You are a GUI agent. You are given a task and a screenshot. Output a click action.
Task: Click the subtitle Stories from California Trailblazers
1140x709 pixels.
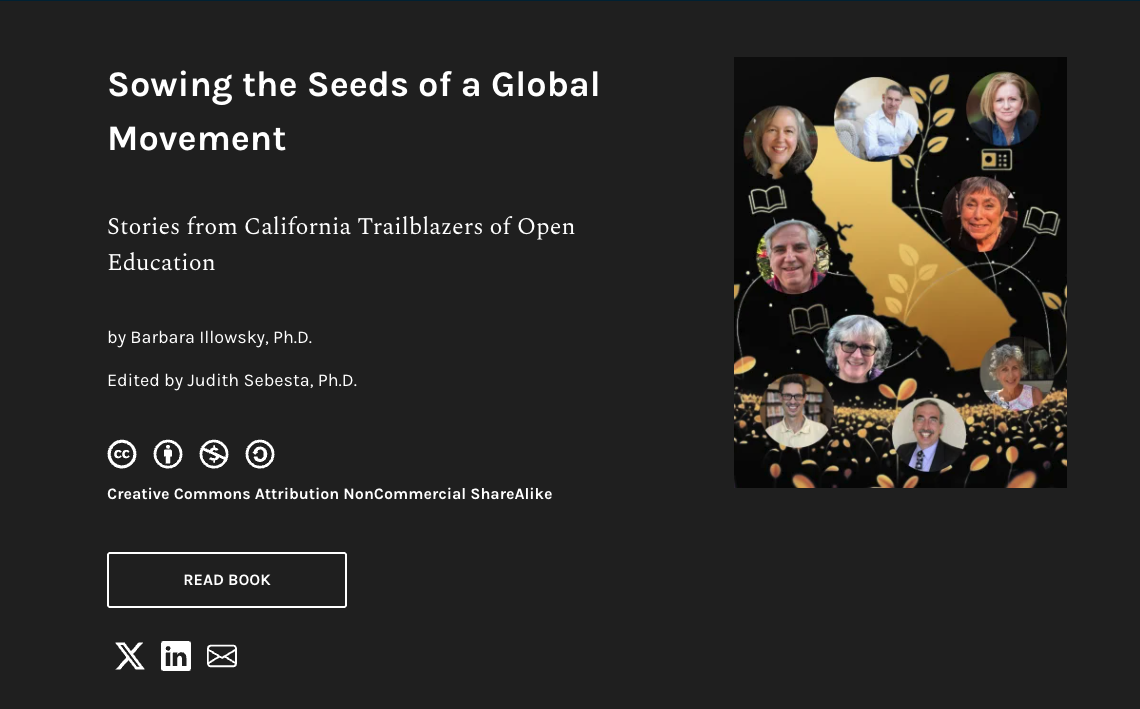341,244
